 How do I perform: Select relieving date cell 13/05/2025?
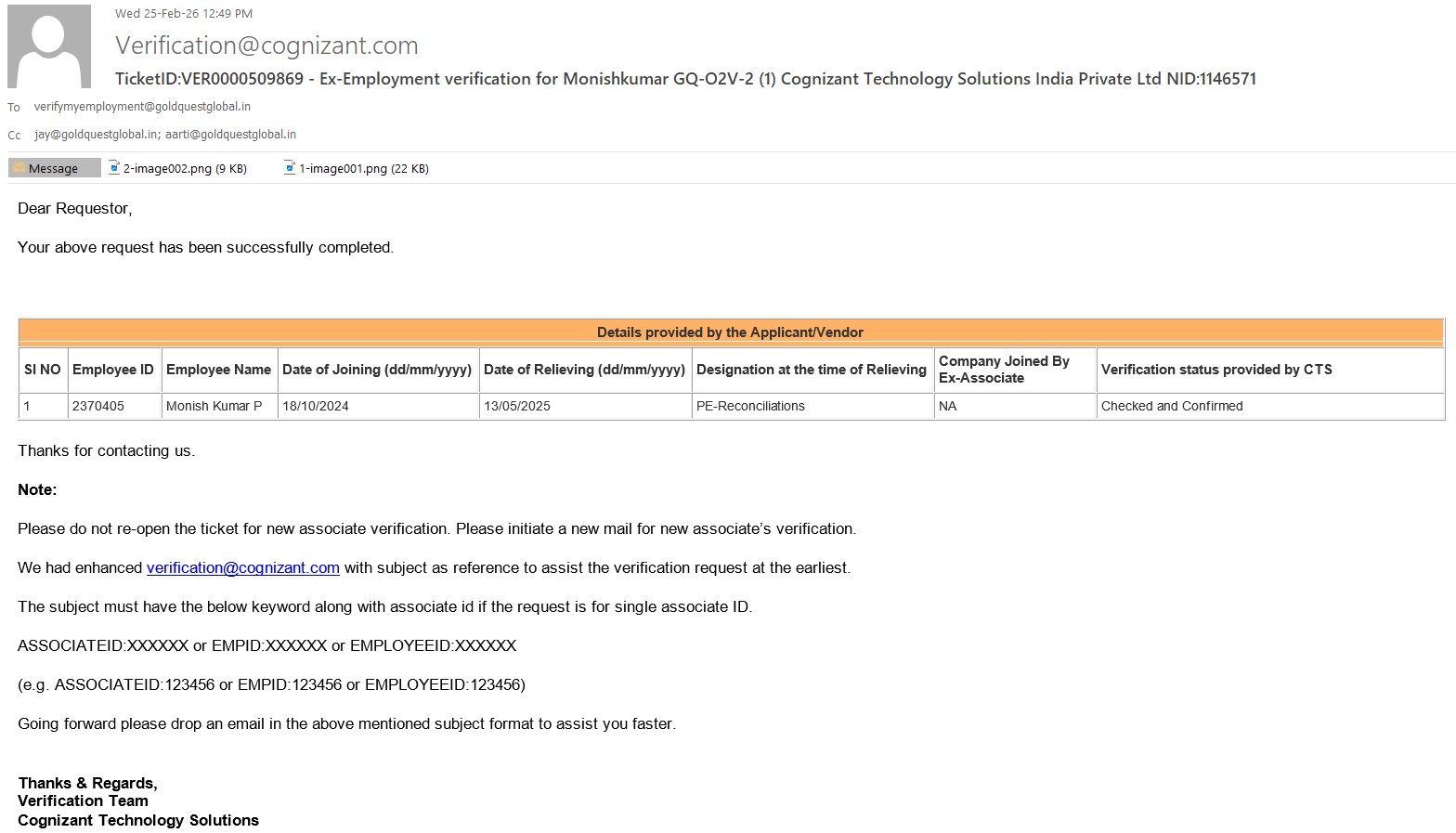pos(585,406)
